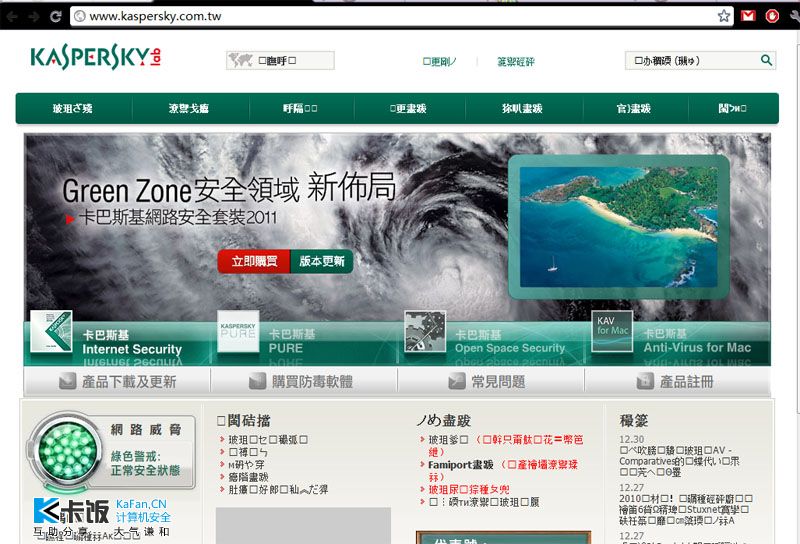Click the Kaspersky lab logo

96,57
